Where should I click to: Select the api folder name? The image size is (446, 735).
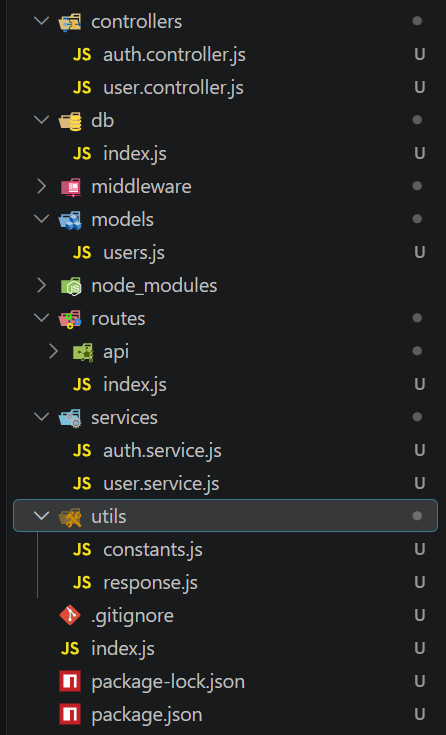click(116, 352)
